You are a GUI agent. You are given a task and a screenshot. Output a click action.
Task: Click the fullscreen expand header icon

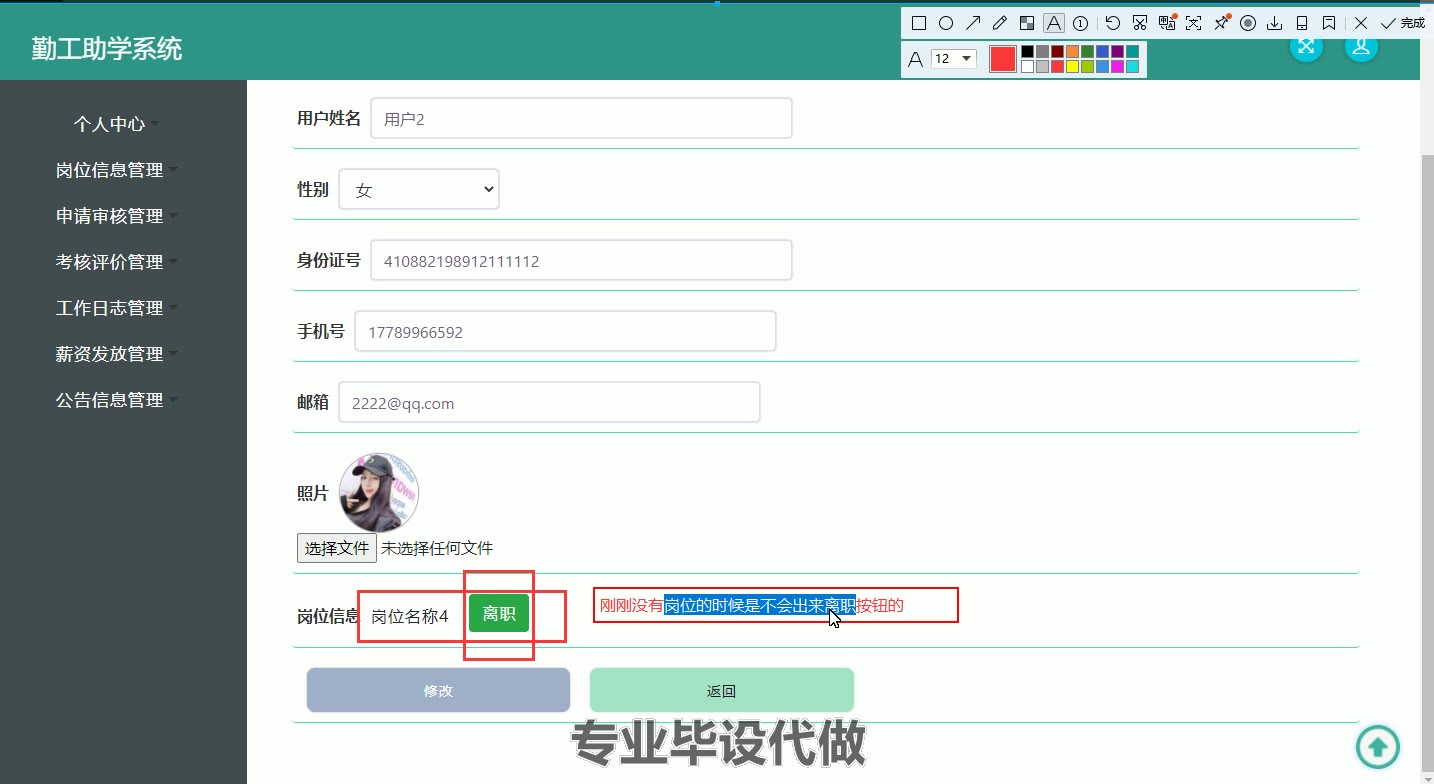pos(1306,46)
